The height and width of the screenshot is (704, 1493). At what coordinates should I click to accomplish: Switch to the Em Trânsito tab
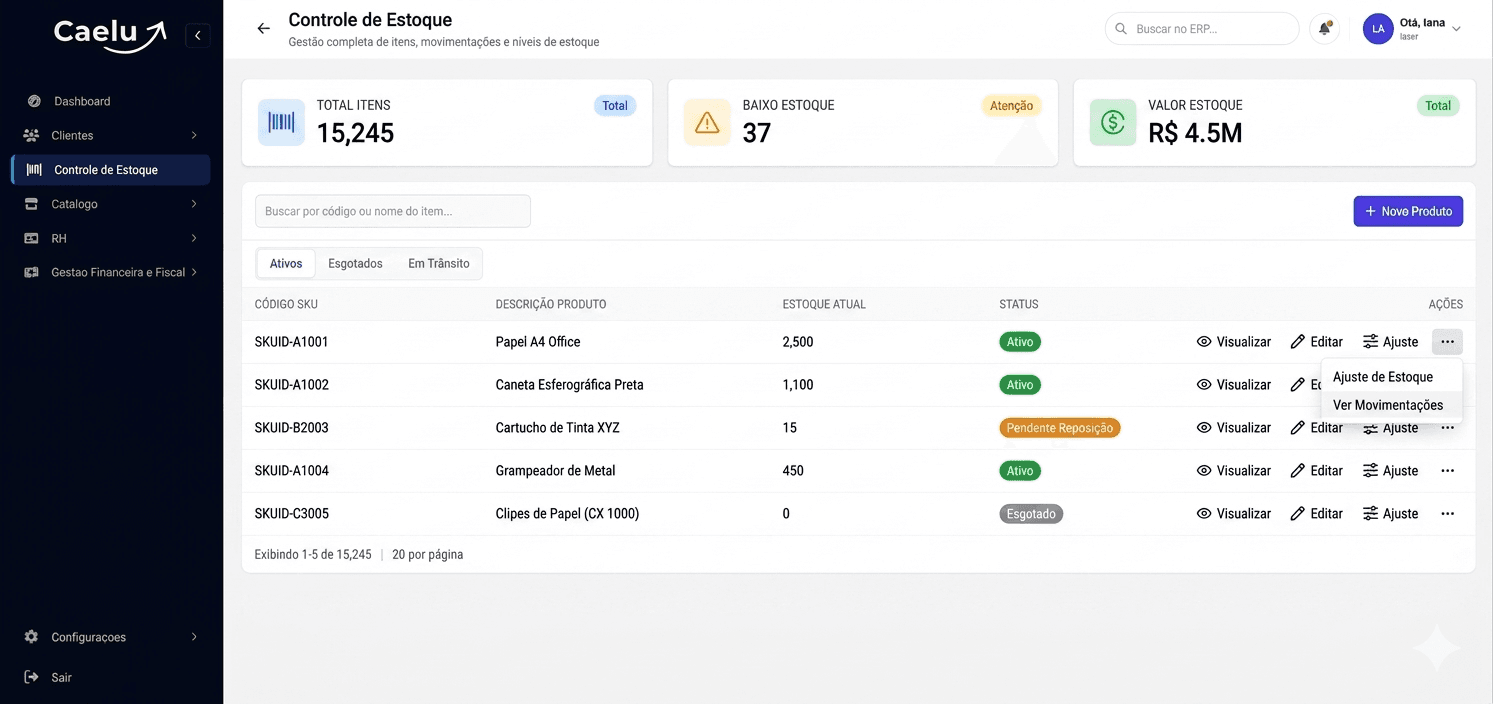tap(438, 263)
